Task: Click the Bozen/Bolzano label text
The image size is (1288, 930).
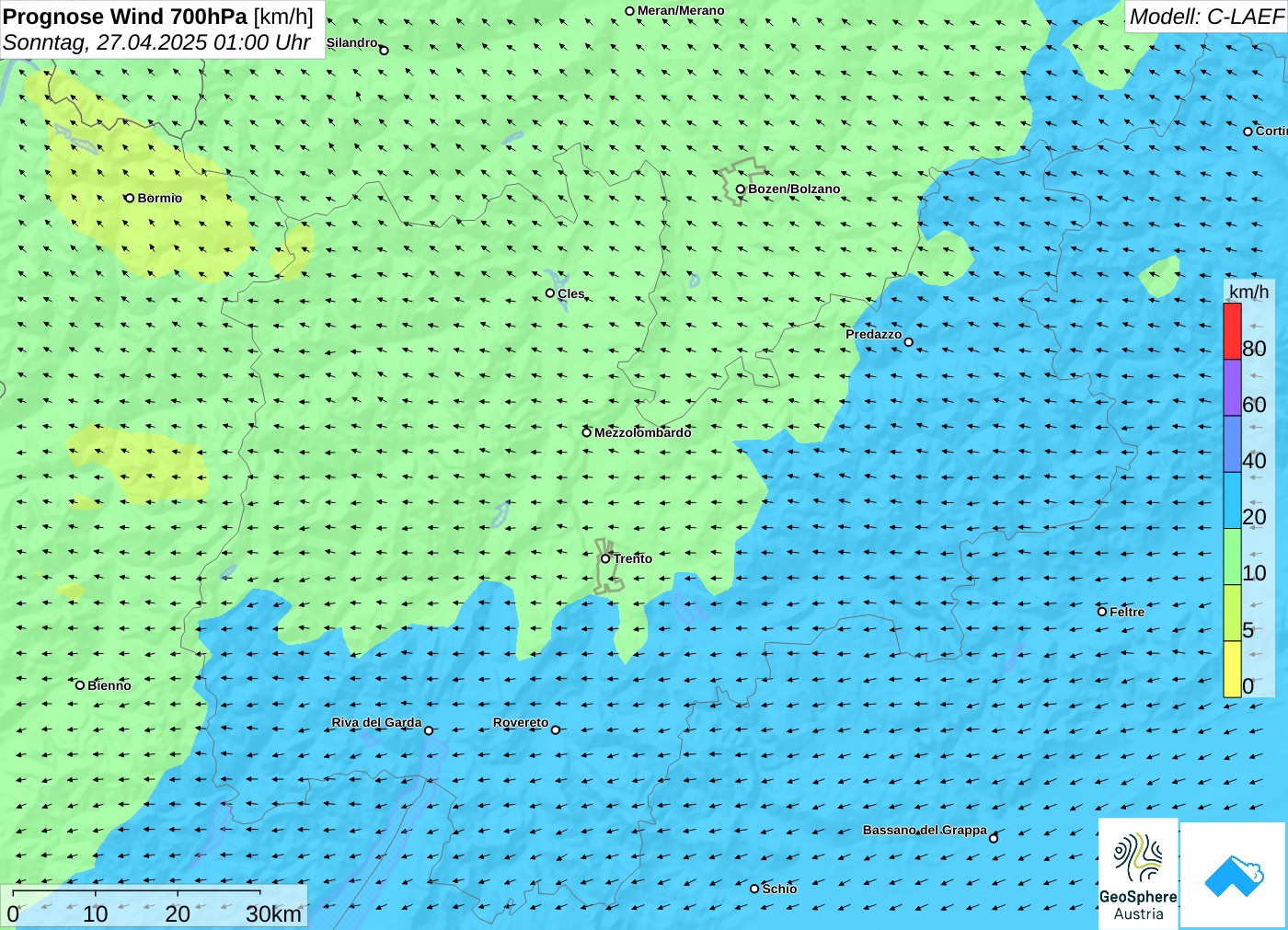Action: pyautogui.click(x=794, y=189)
